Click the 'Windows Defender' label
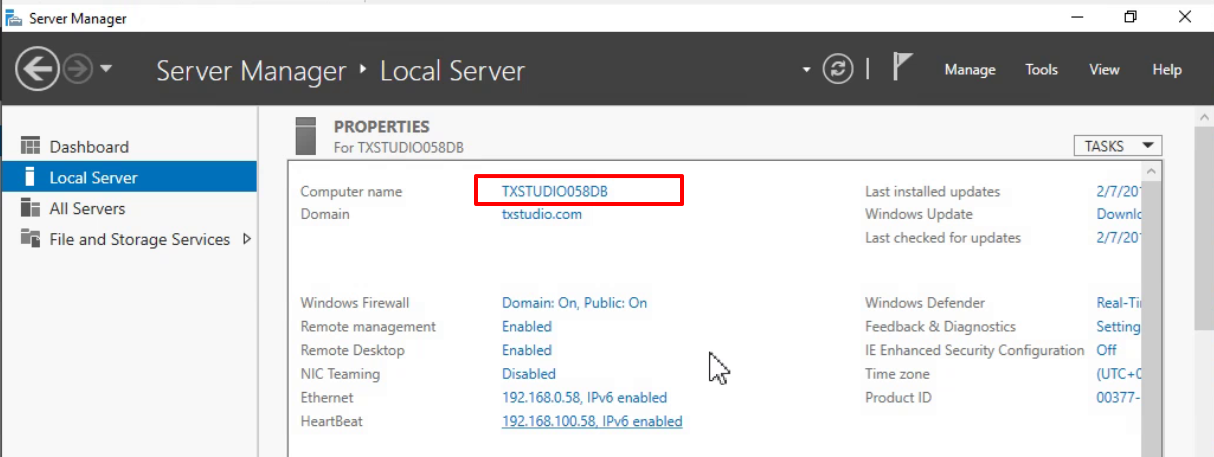 925,303
